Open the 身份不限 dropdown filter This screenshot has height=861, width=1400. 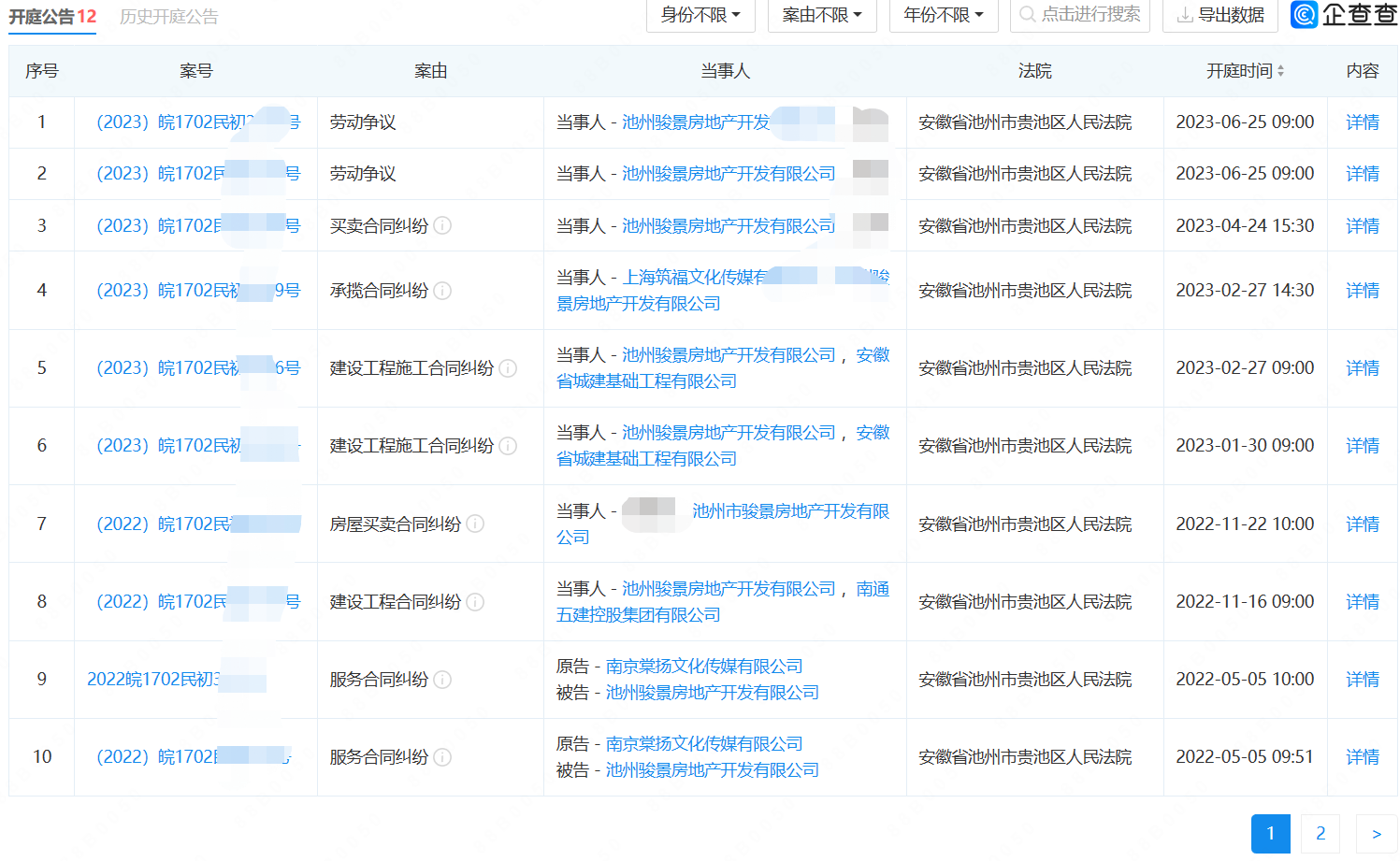tap(700, 15)
